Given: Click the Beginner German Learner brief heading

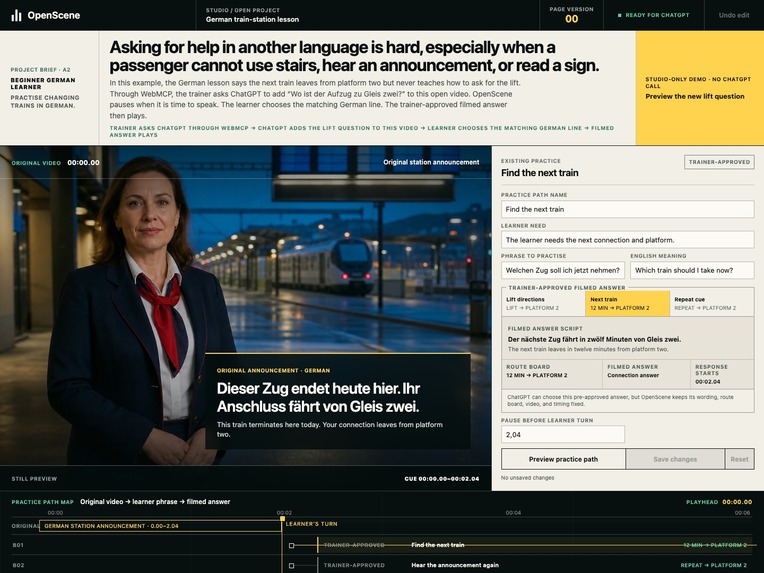Looking at the screenshot, I should (43, 83).
